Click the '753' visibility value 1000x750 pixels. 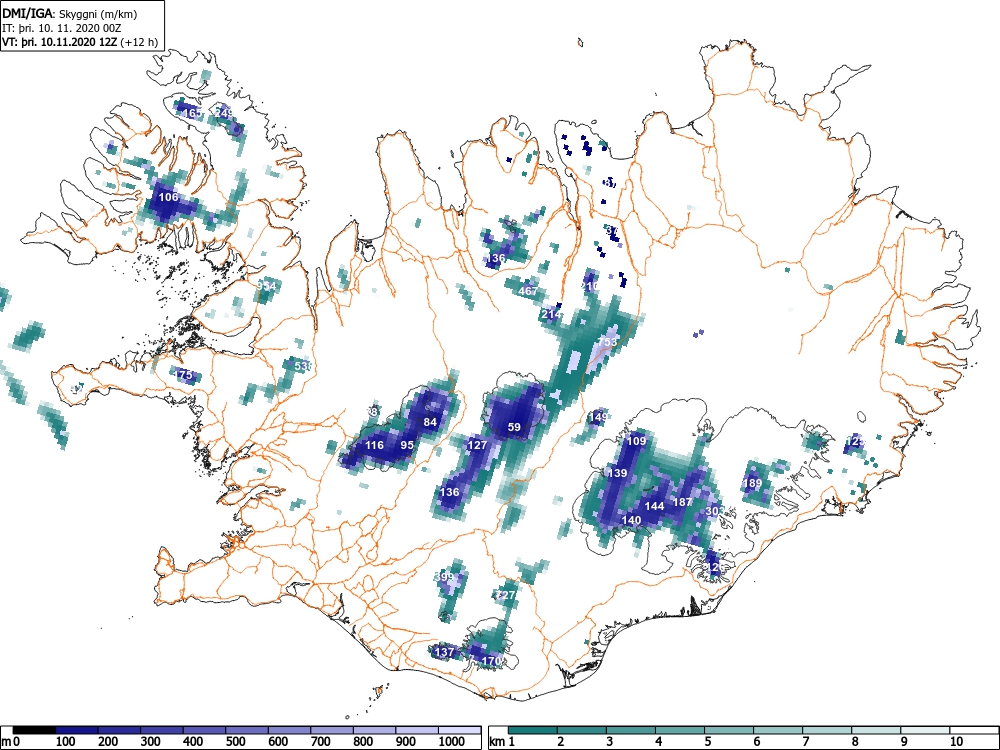(608, 342)
